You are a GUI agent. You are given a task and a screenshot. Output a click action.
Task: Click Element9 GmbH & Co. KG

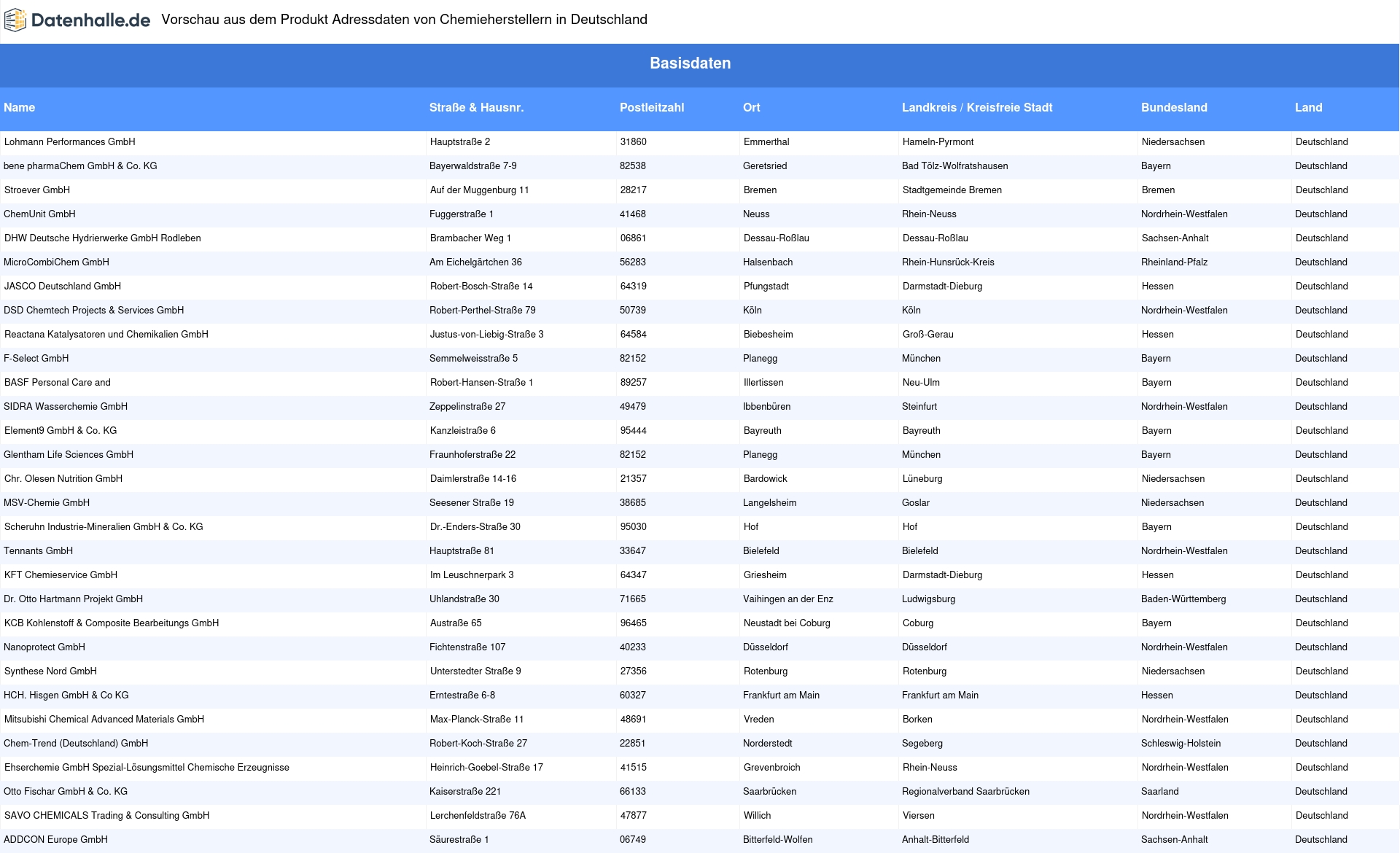(61, 431)
